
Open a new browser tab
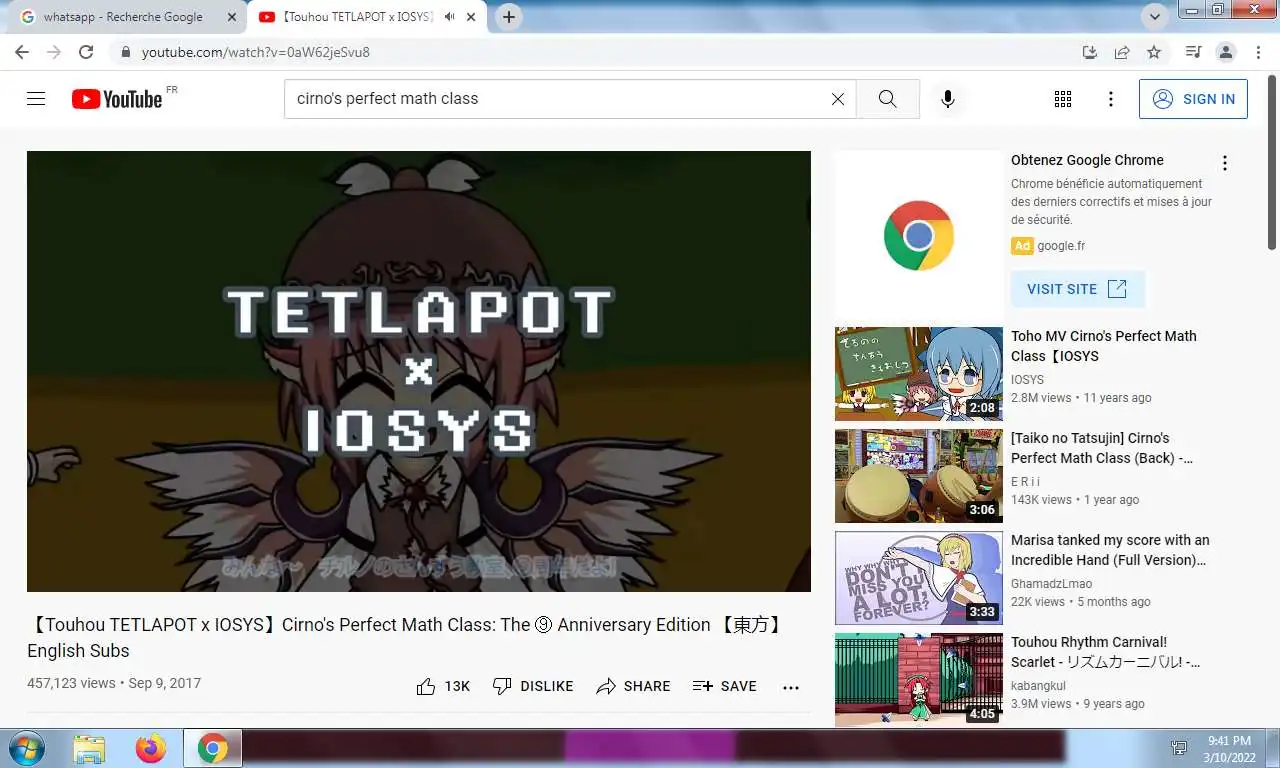509,17
